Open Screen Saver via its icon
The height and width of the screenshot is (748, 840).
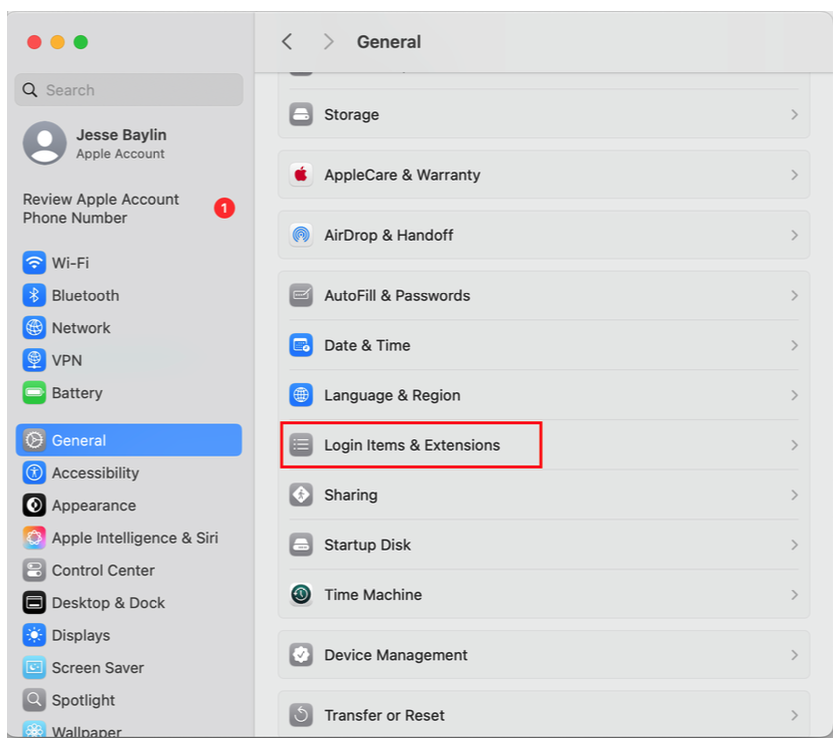(x=34, y=668)
